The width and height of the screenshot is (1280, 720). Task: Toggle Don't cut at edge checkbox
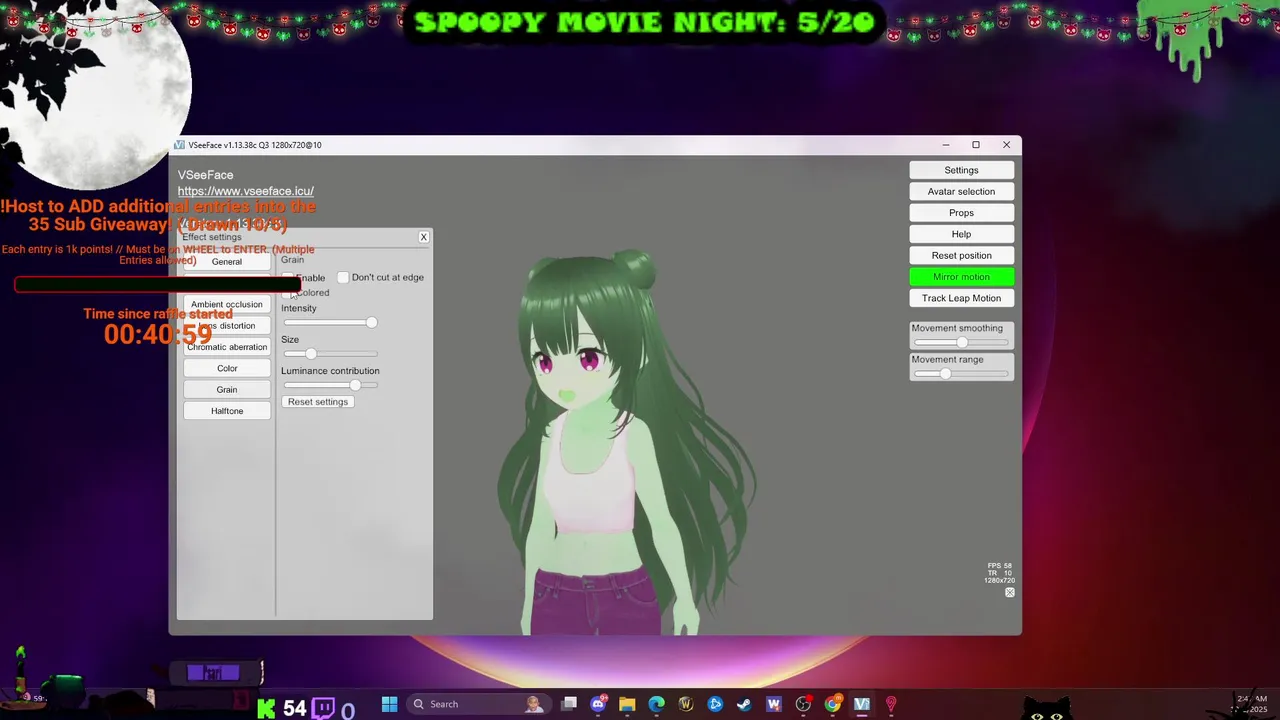343,277
